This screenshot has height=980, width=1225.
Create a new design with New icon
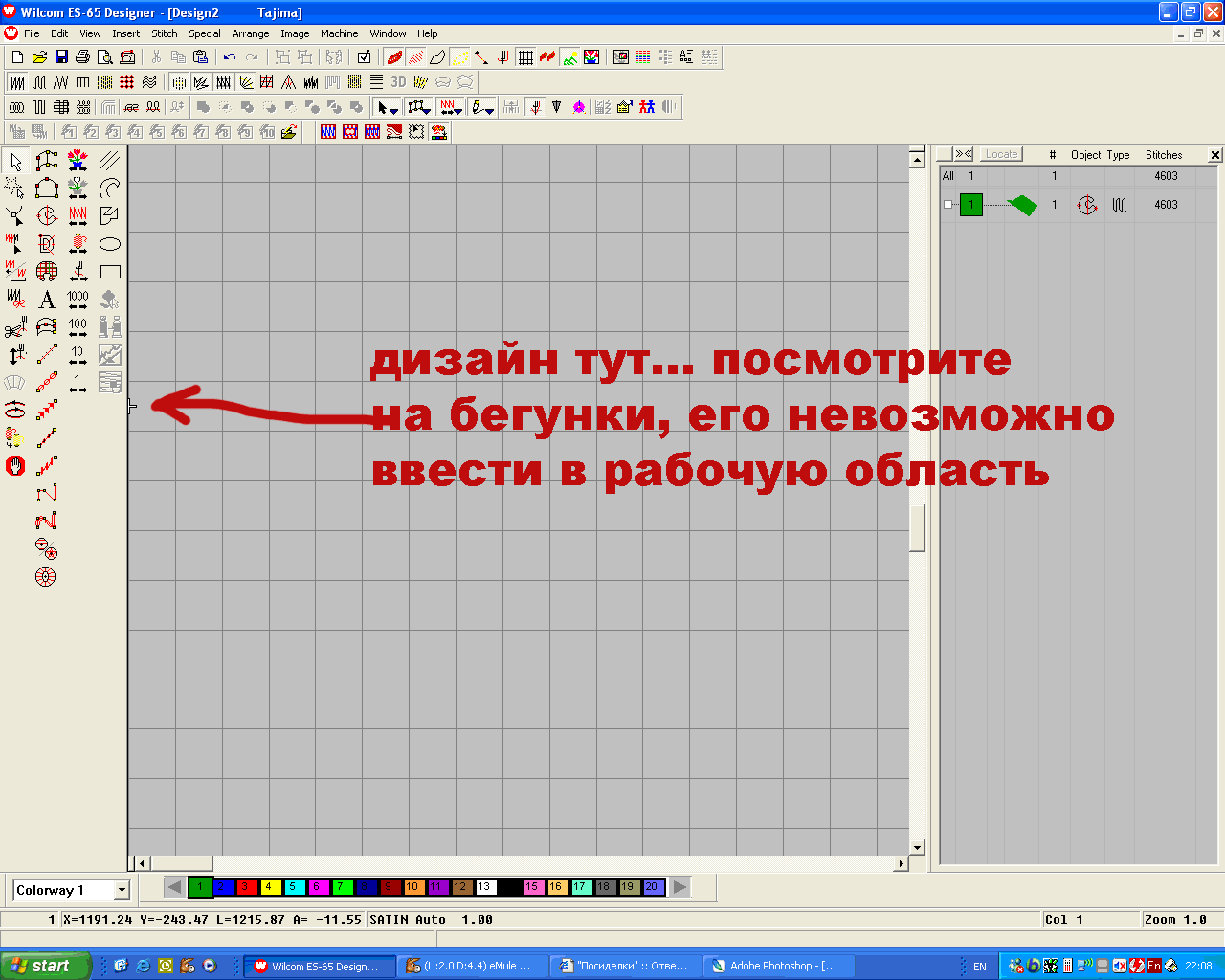pyautogui.click(x=17, y=57)
